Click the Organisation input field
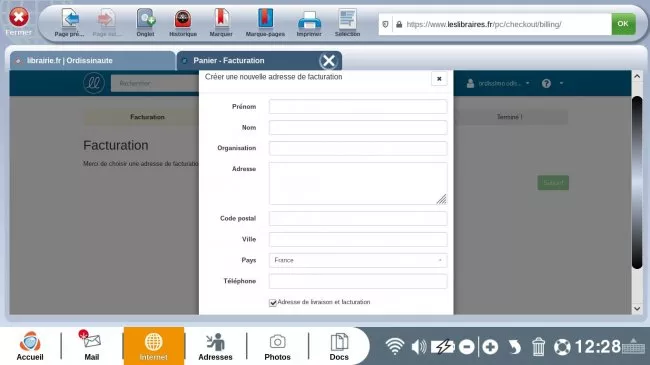The height and width of the screenshot is (365, 650). [358, 148]
